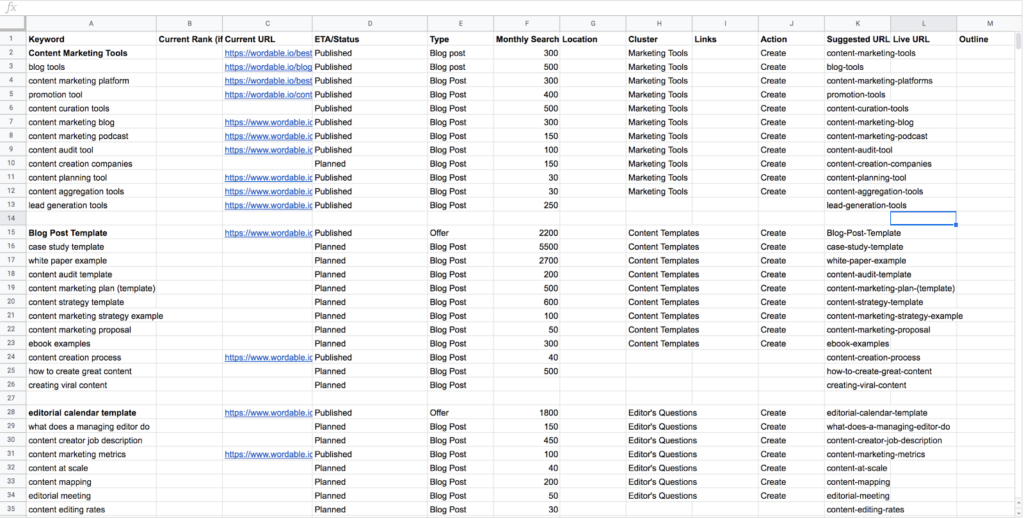Click the "Location" header cell
This screenshot has width=1024, height=518.
[592, 39]
